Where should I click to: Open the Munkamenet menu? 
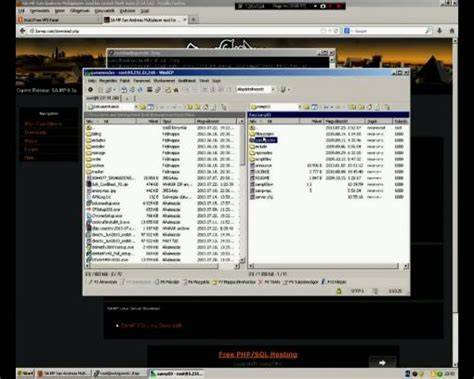tap(164, 81)
